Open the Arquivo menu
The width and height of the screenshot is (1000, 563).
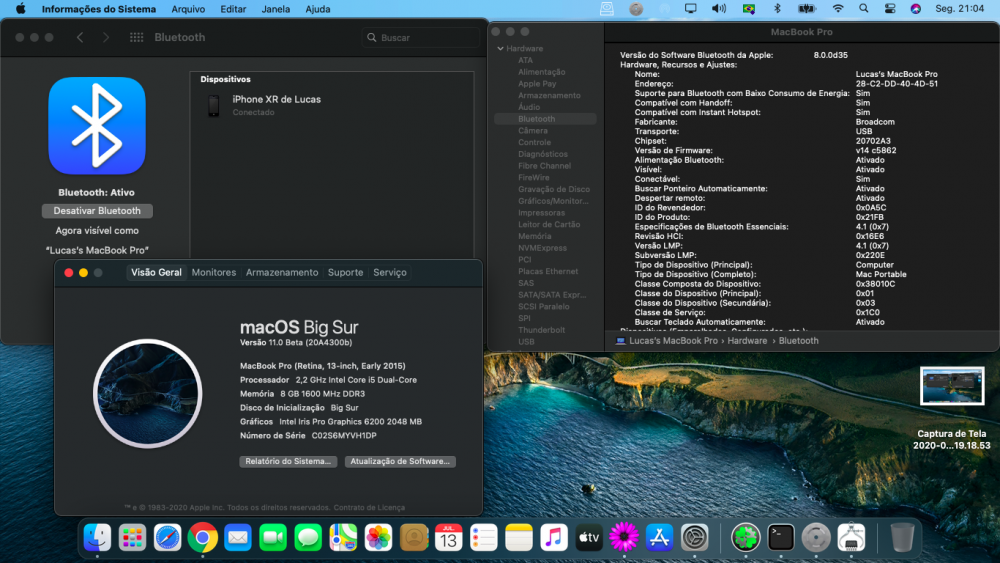(188, 9)
